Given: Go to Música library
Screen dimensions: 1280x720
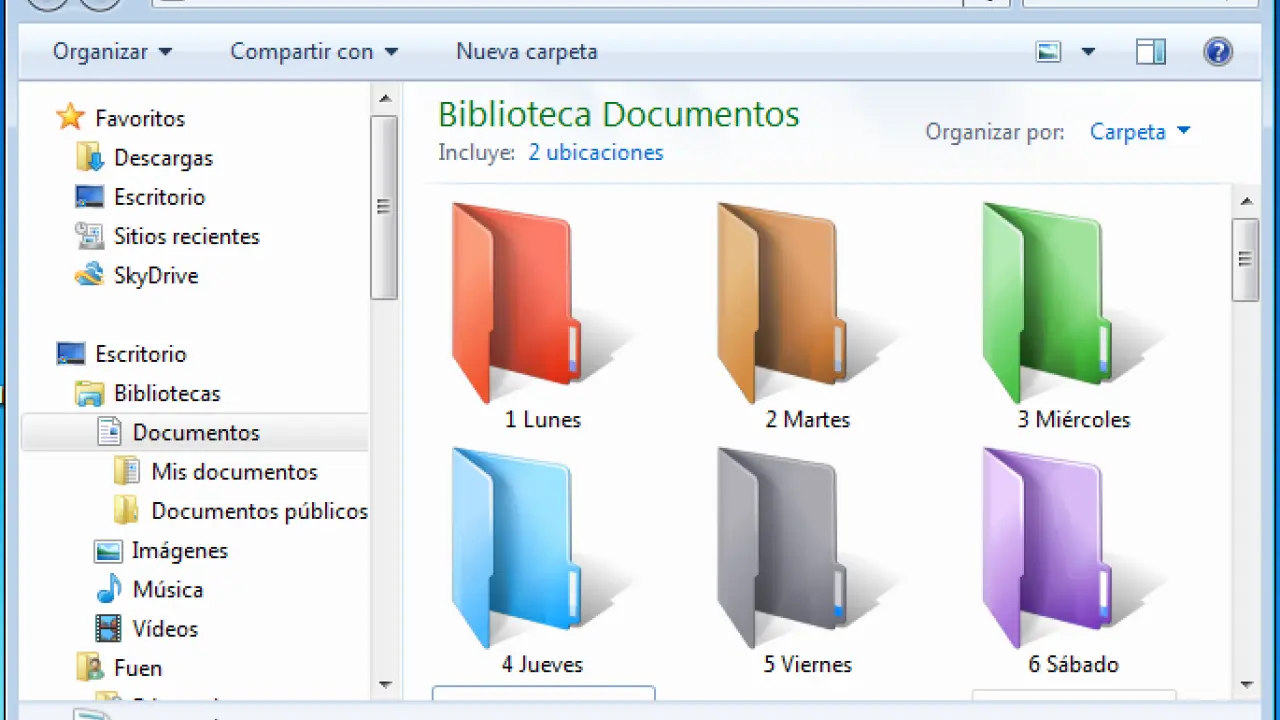Looking at the screenshot, I should pos(167,590).
